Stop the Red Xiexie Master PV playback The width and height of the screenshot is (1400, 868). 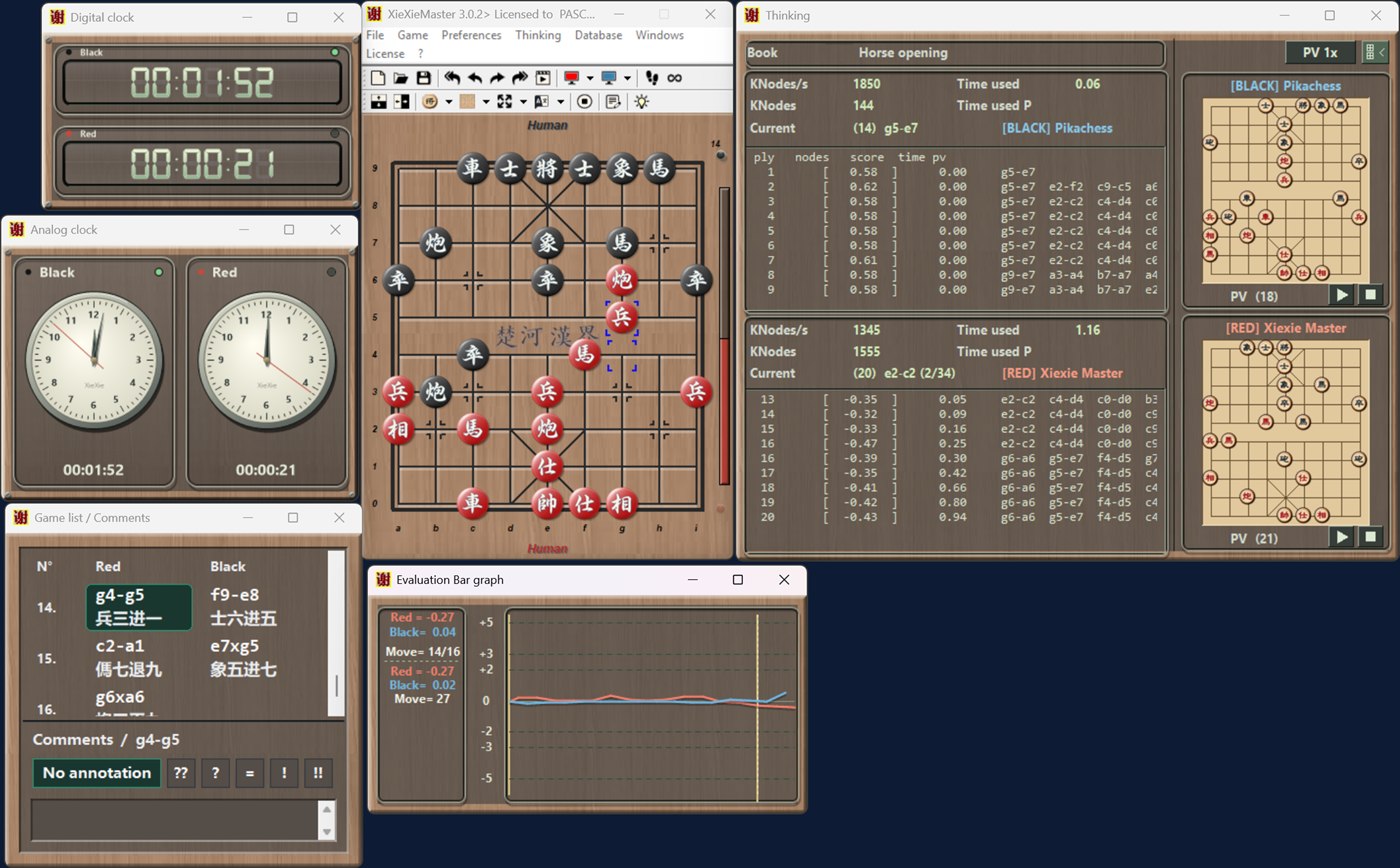1371,537
